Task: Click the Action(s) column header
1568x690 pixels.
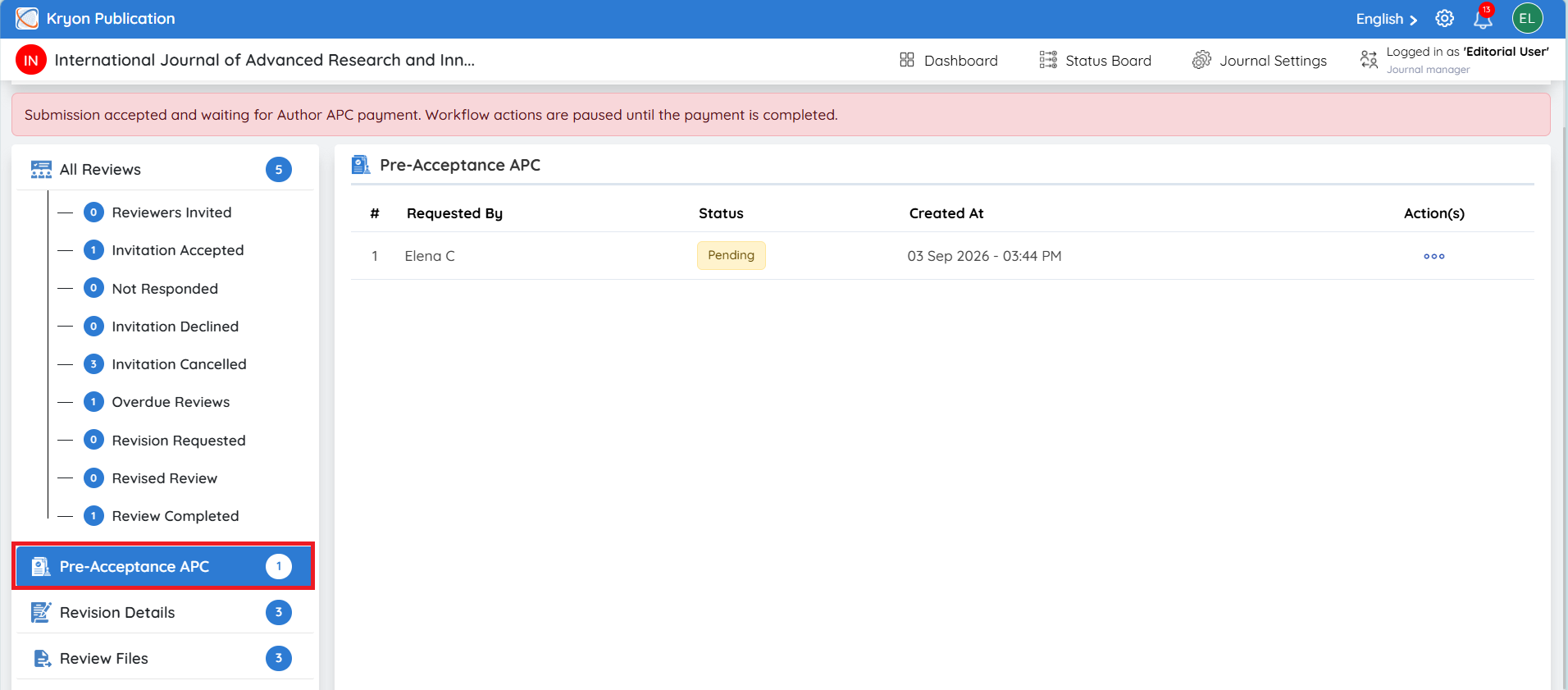Action: tap(1434, 213)
